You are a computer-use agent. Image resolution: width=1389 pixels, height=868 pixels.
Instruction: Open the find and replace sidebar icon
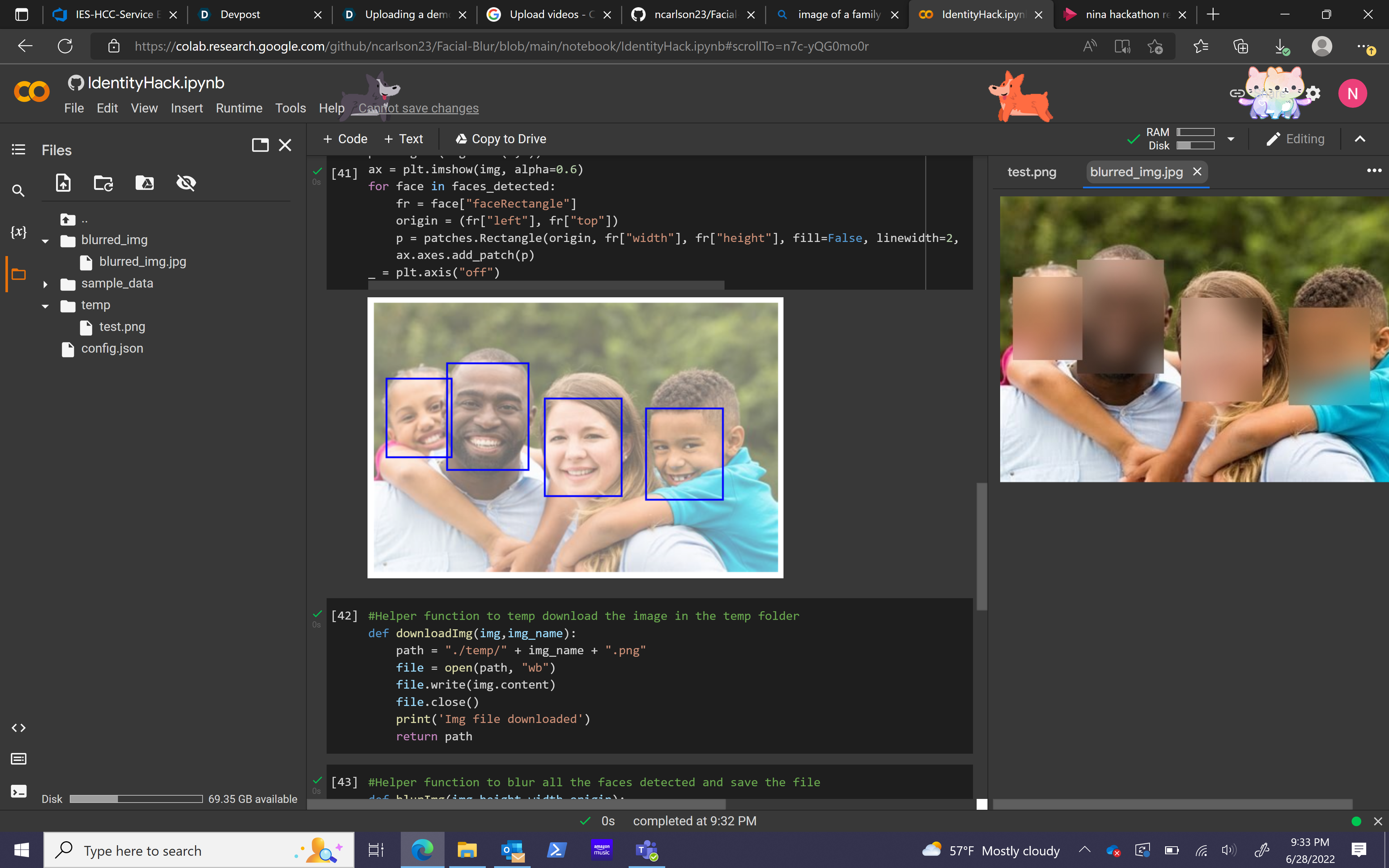[x=18, y=191]
